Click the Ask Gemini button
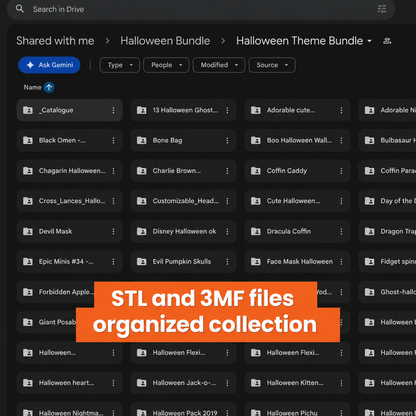 (x=49, y=65)
